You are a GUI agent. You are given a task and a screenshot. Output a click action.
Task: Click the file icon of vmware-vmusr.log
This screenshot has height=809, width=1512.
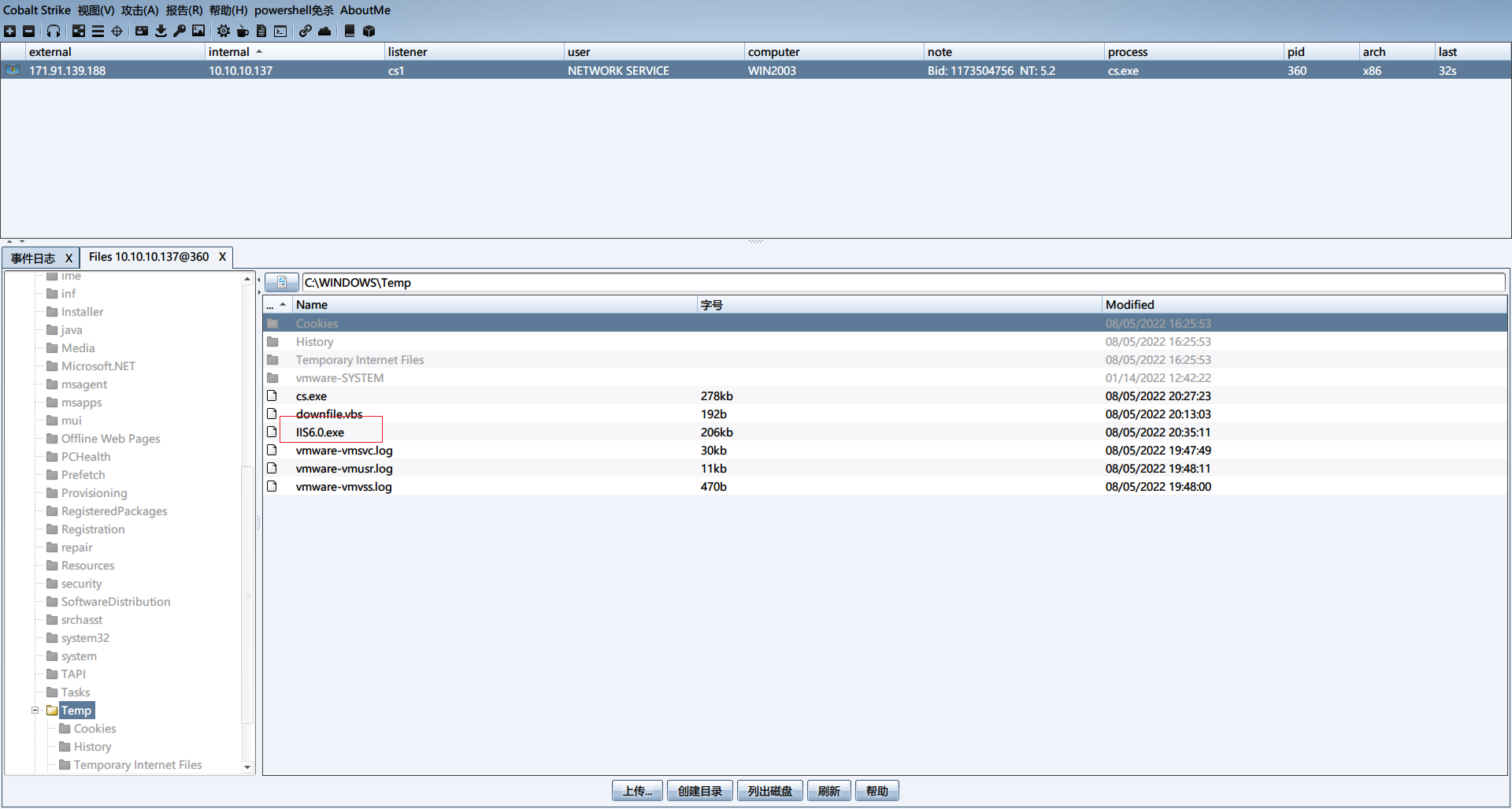click(x=272, y=468)
